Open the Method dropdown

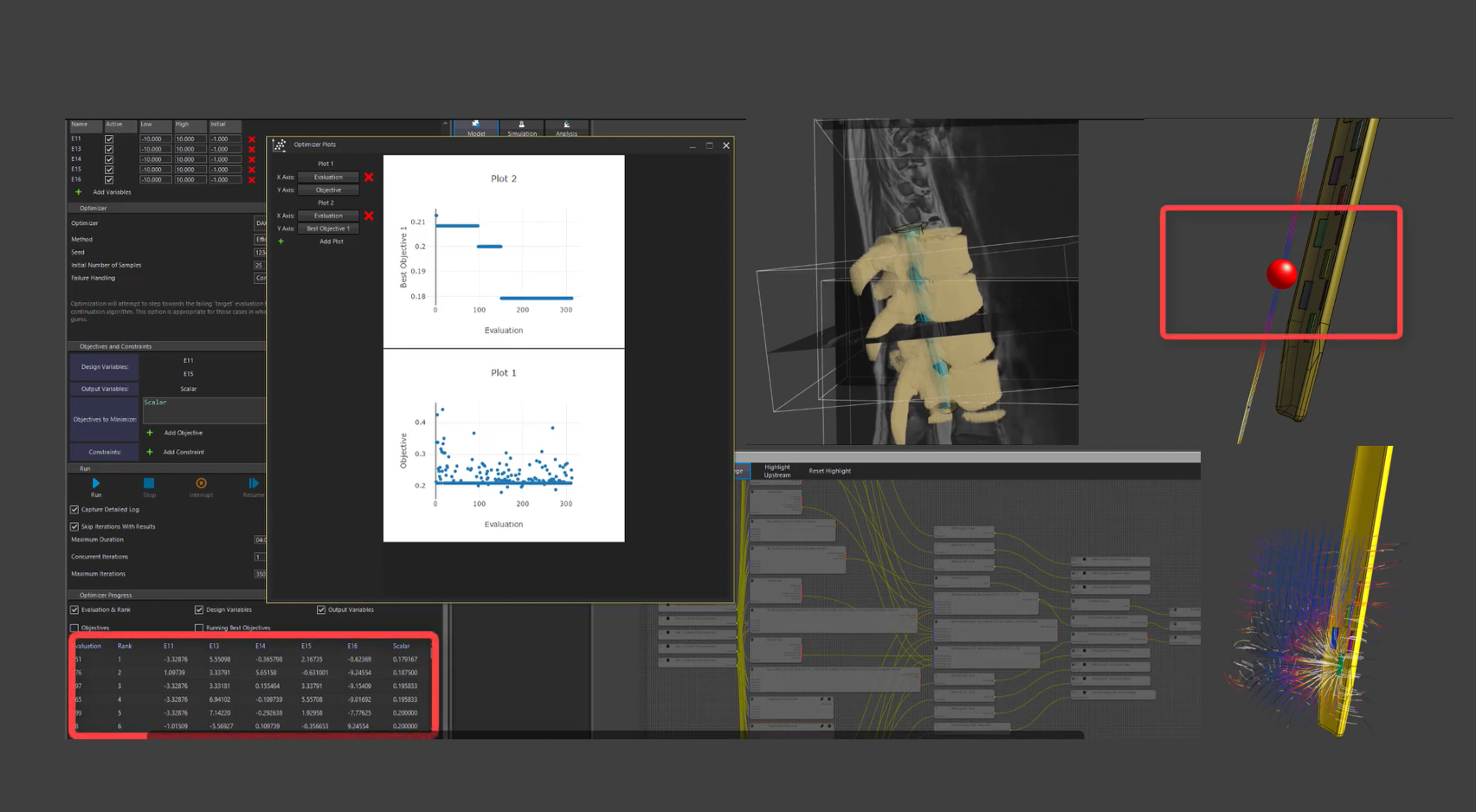click(x=260, y=239)
